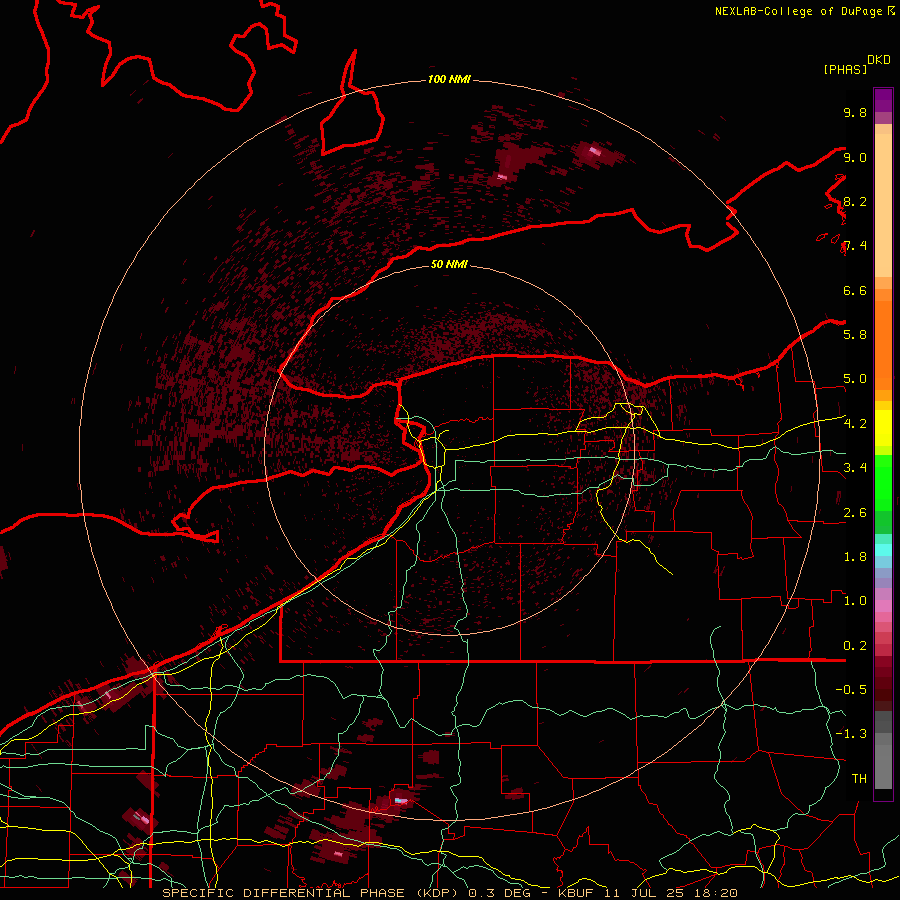Click the 3.4 color scale value
900x900 pixels.
[855, 468]
